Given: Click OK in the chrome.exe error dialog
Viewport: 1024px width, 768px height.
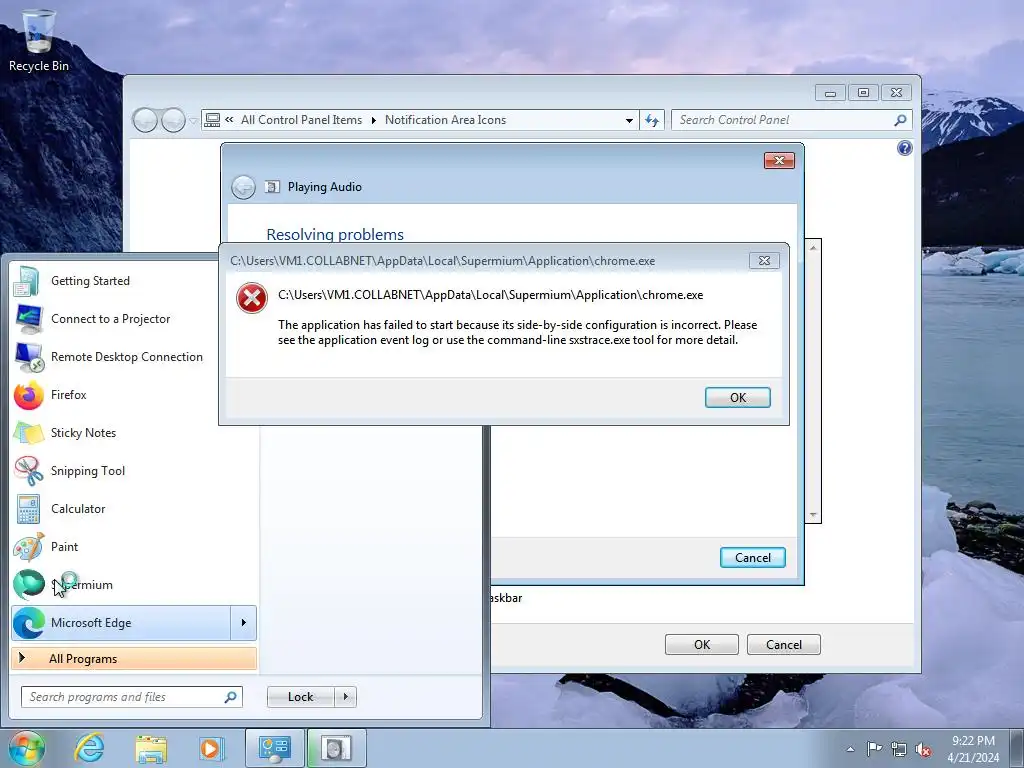Looking at the screenshot, I should click(737, 397).
